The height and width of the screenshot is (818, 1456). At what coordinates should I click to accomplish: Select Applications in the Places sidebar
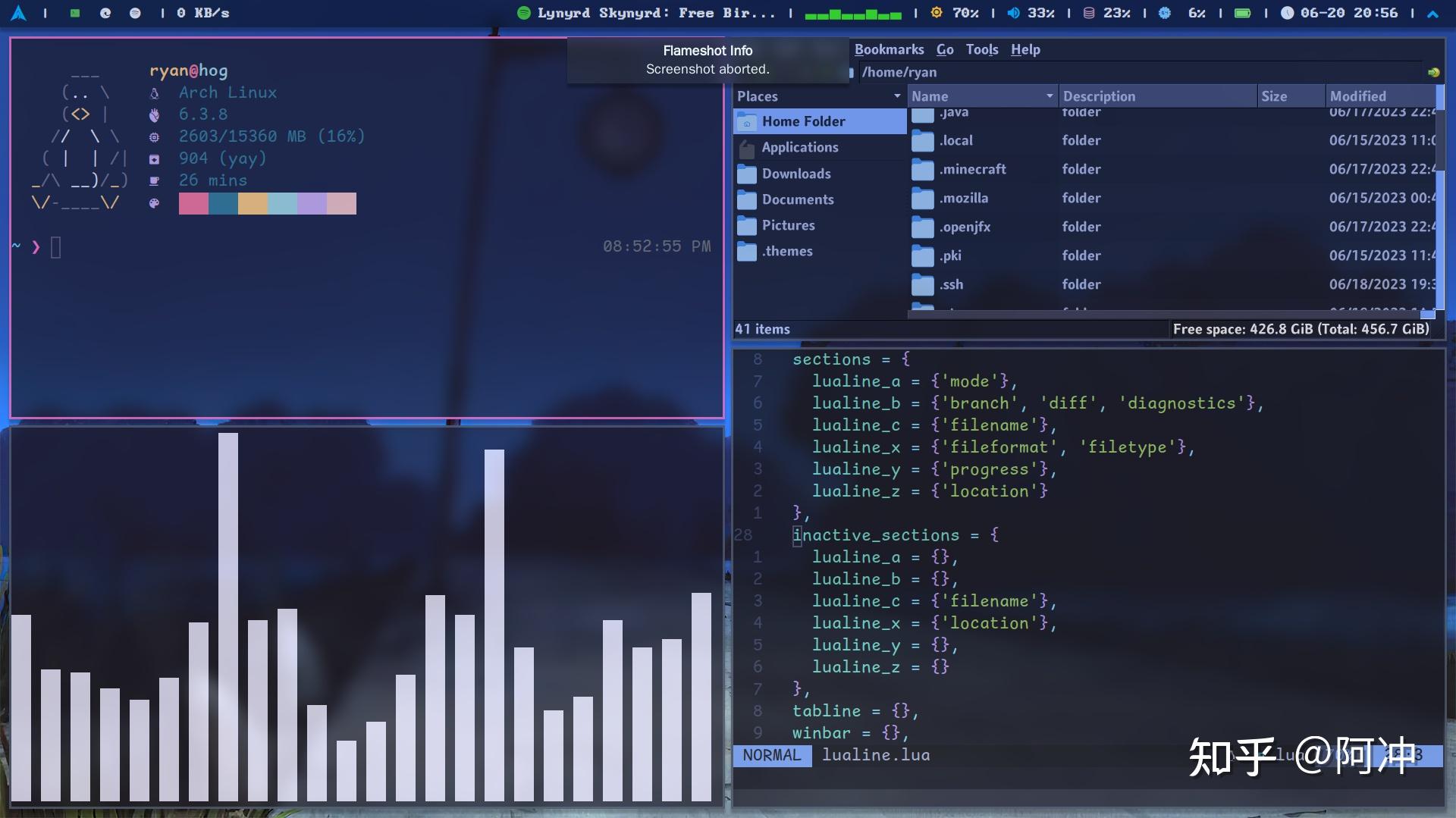pos(800,147)
